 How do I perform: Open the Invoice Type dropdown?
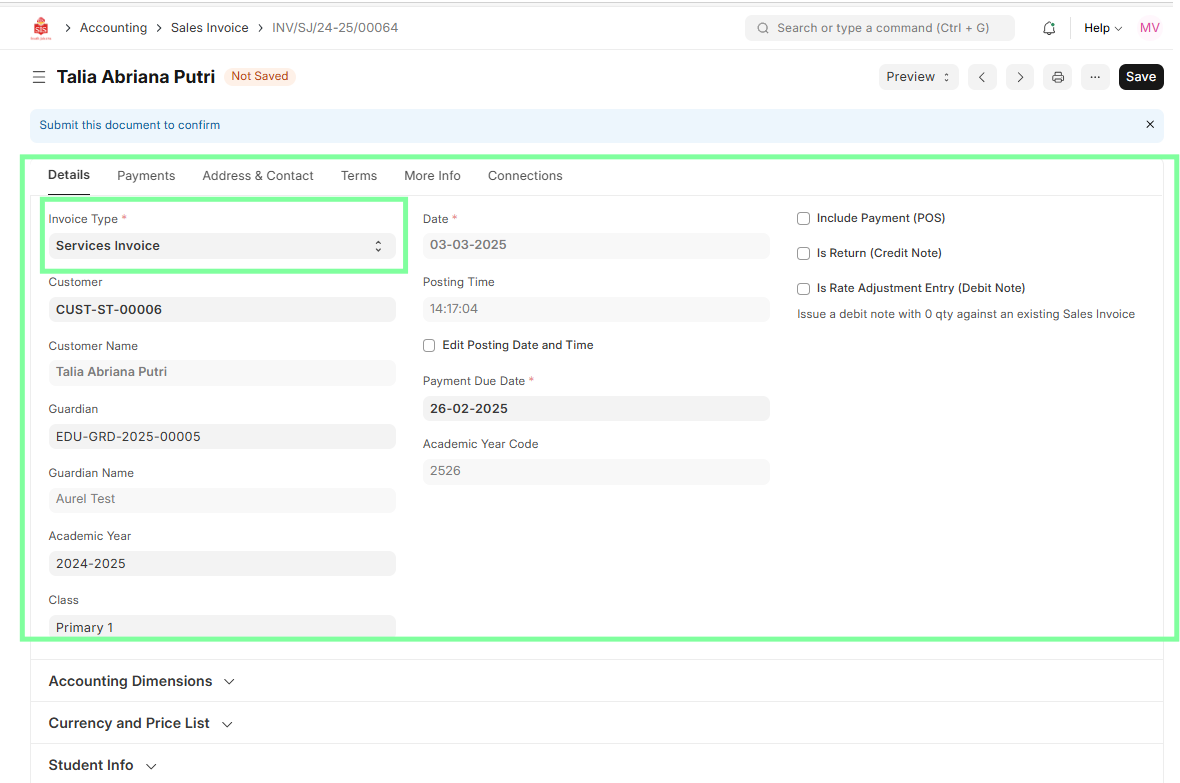click(222, 246)
